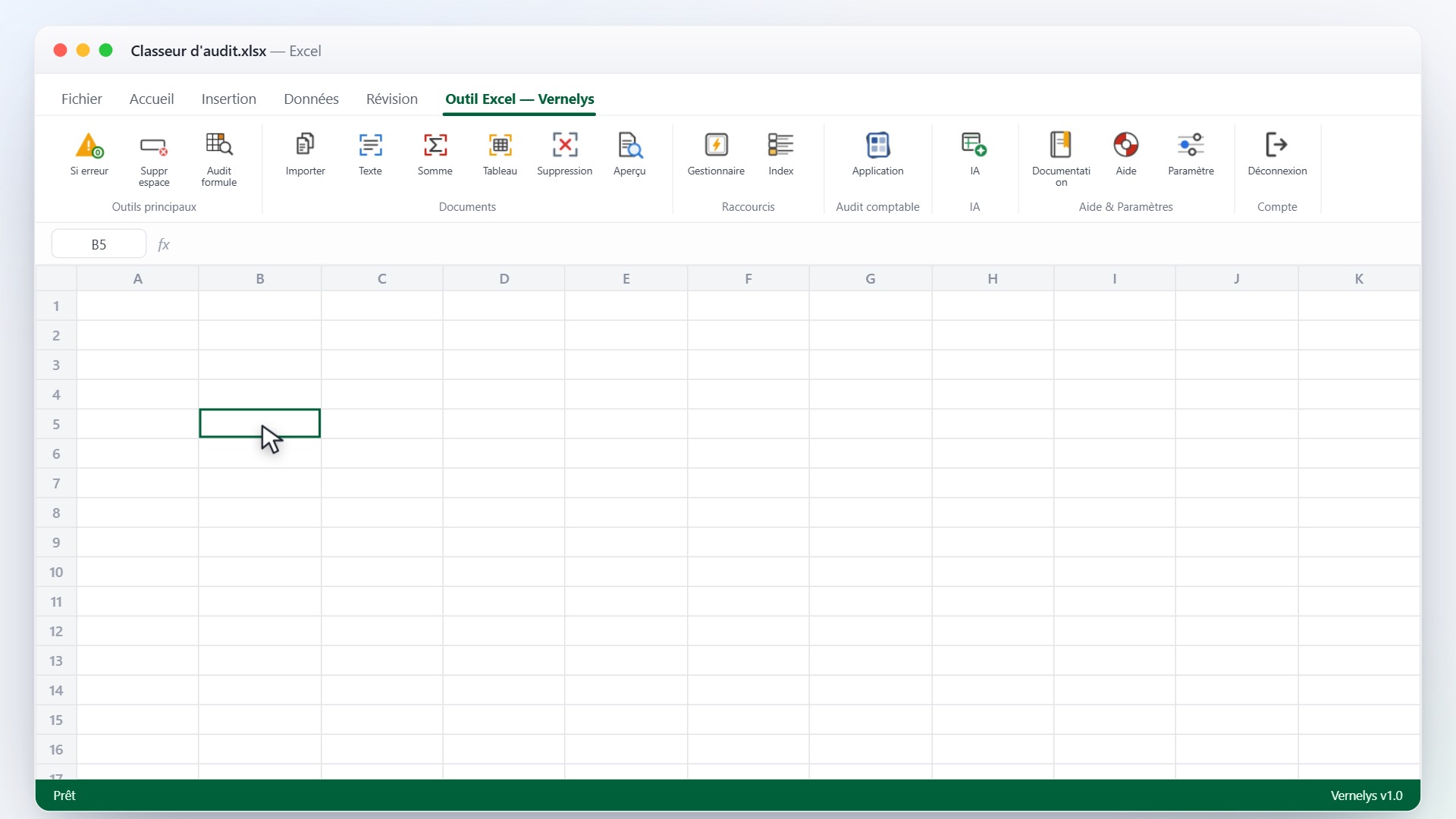This screenshot has height=819, width=1456.
Task: Select the Outil Excel — Vernelys tab
Action: click(519, 99)
